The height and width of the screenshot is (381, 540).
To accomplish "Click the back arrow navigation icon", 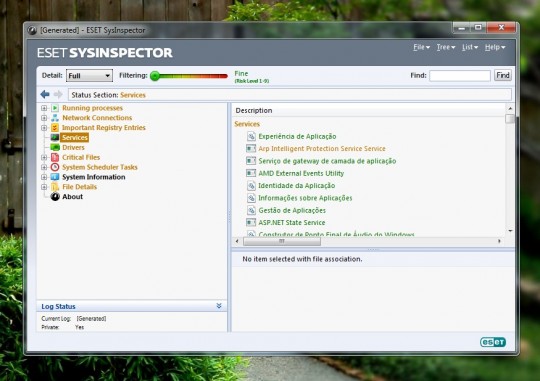I will click(45, 94).
